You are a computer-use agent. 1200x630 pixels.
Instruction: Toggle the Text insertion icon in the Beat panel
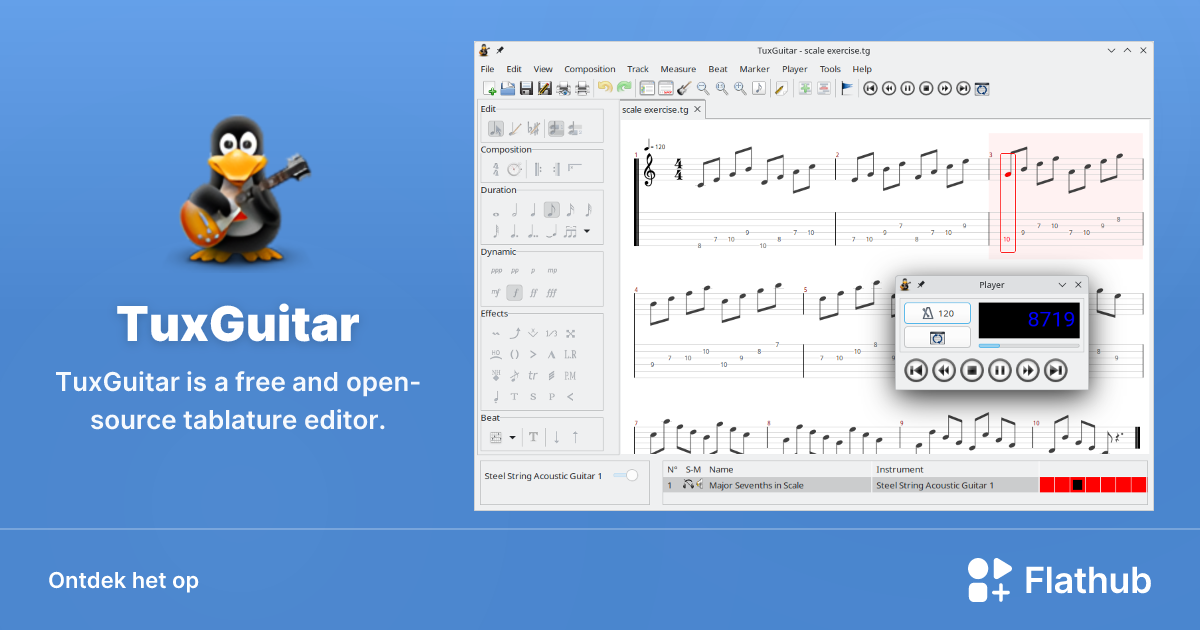(532, 436)
